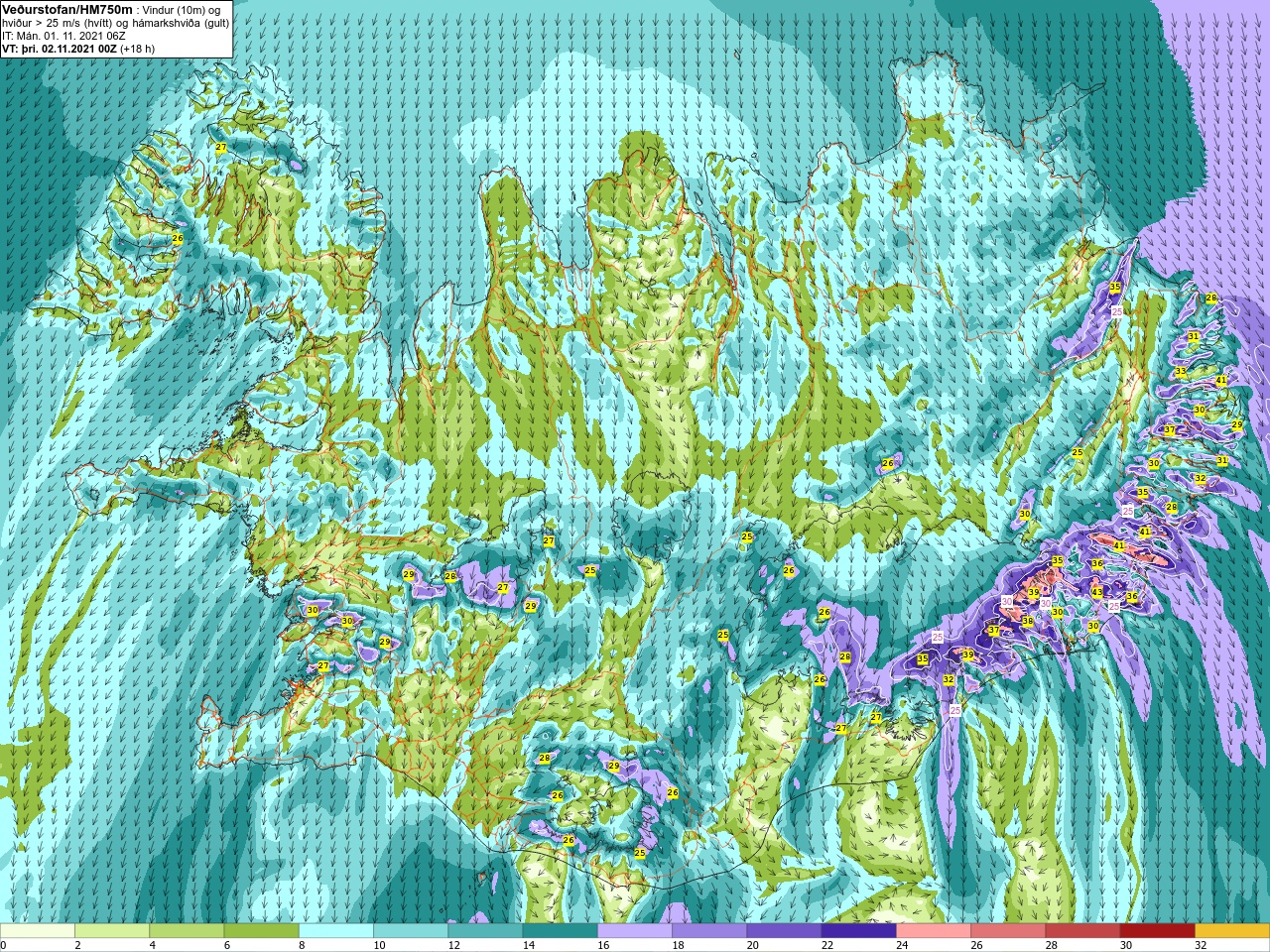
Task: Pick the 28–30 red legend swatch
Action: 1082,931
